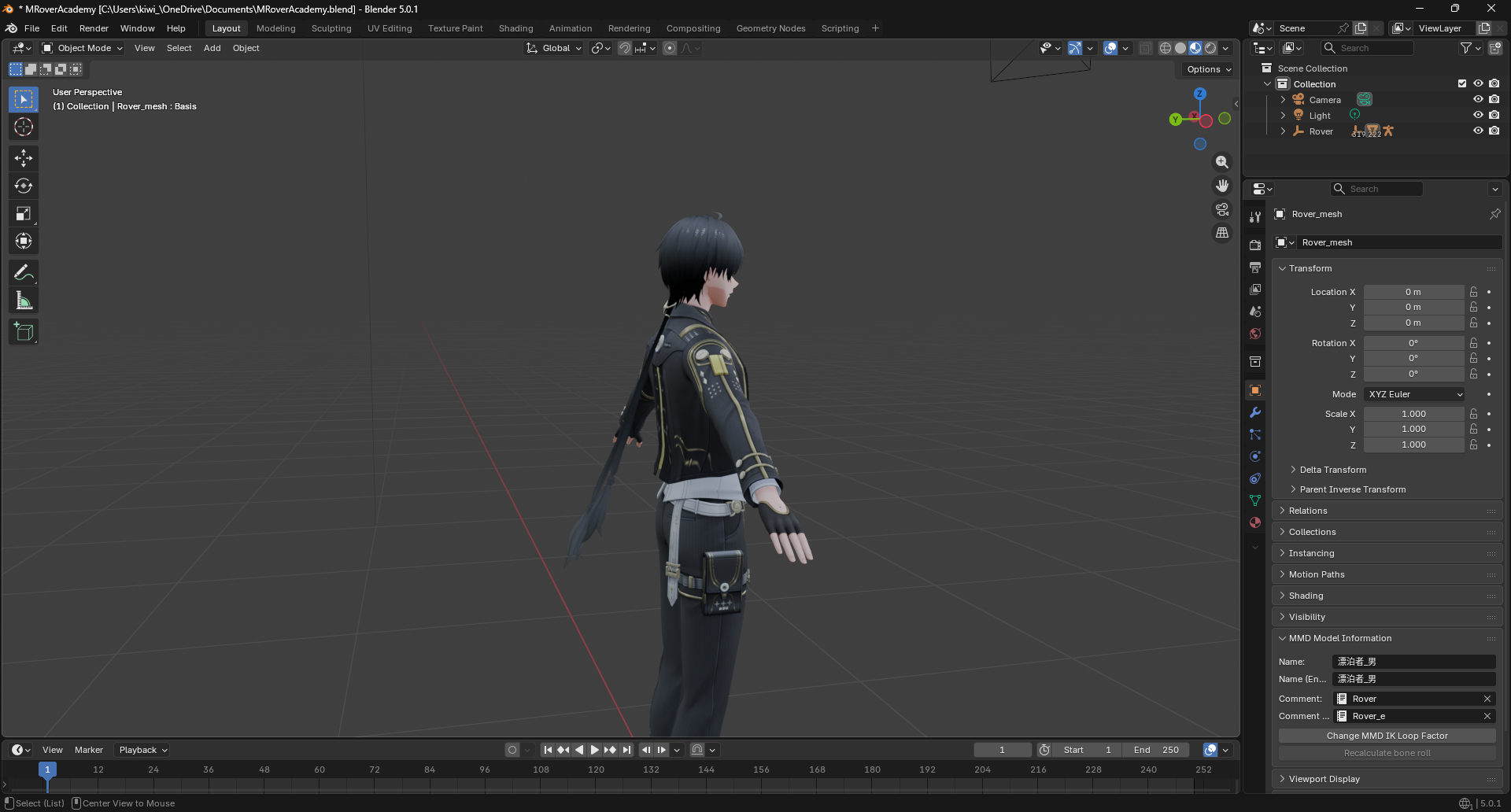Switch perspective/orthographic with the grid gizmo
This screenshot has width=1511, height=812.
(1222, 233)
